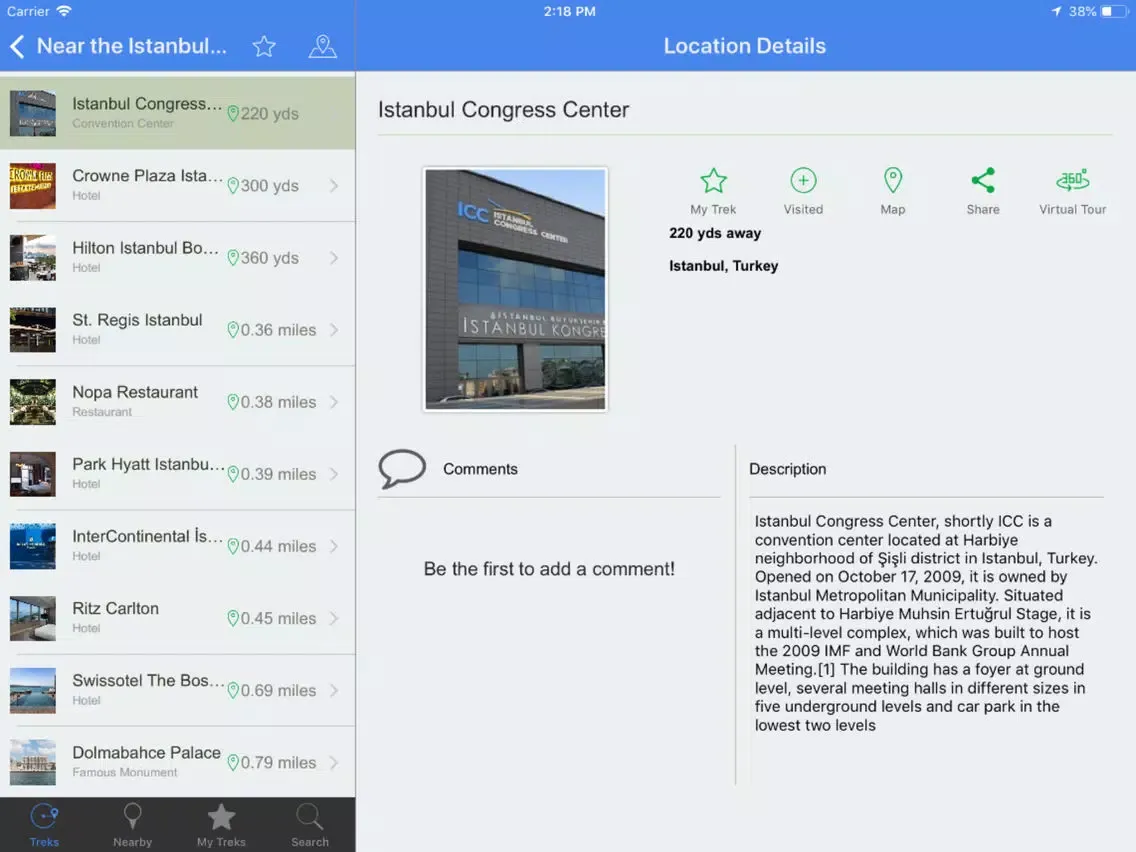This screenshot has width=1136, height=852.
Task: Tap the location arrow in status bar
Action: click(1056, 11)
